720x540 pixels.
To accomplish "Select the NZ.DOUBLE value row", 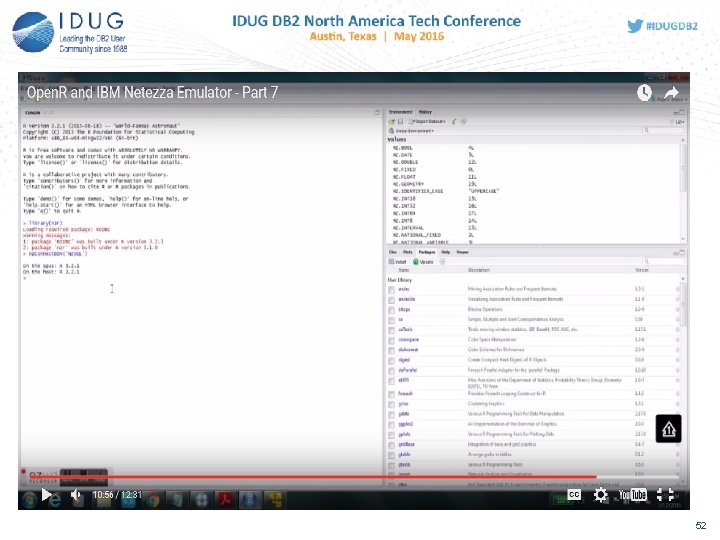I will 534,162.
